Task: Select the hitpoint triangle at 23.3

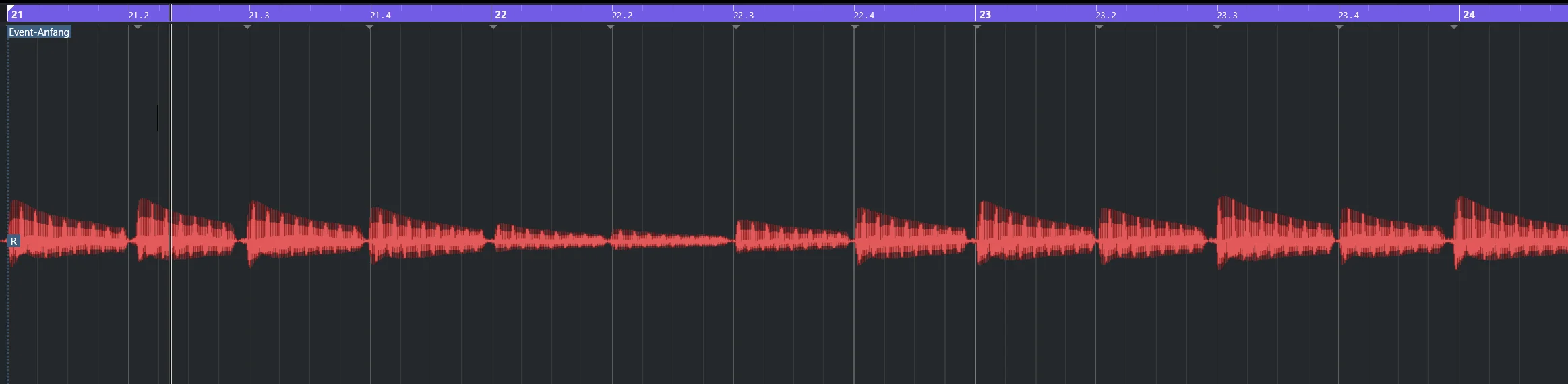Action: (x=1217, y=27)
